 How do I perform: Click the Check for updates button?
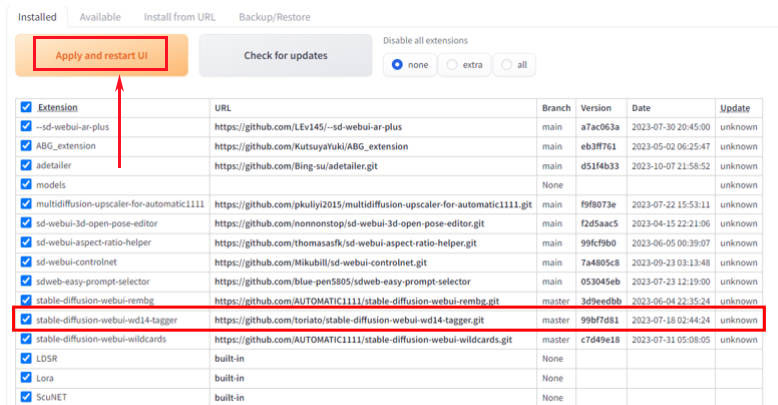[x=285, y=55]
